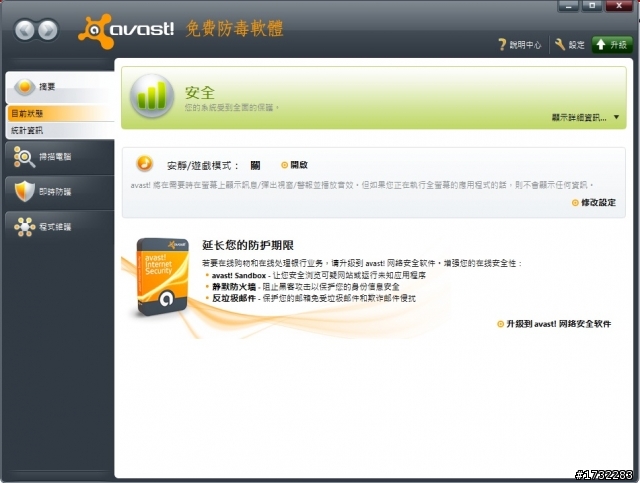This screenshot has width=640, height=483.
Task: Maximize the avast window
Action: coord(592,6)
